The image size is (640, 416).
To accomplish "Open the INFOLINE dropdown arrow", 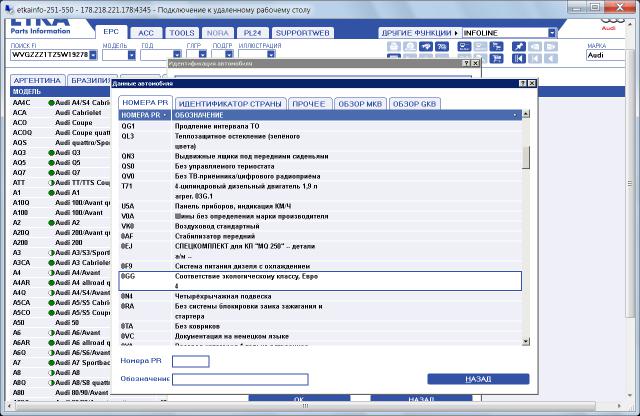I will click(552, 33).
